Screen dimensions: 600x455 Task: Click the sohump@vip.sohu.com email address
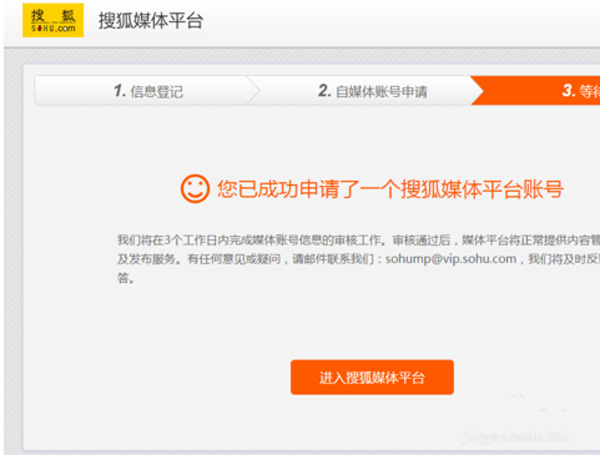point(451,259)
